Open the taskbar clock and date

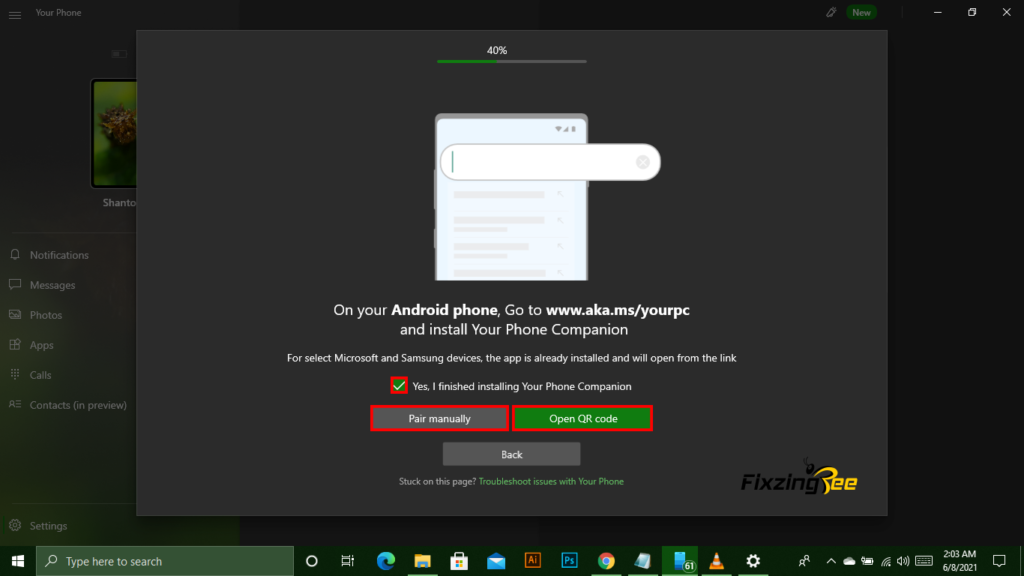click(959, 561)
